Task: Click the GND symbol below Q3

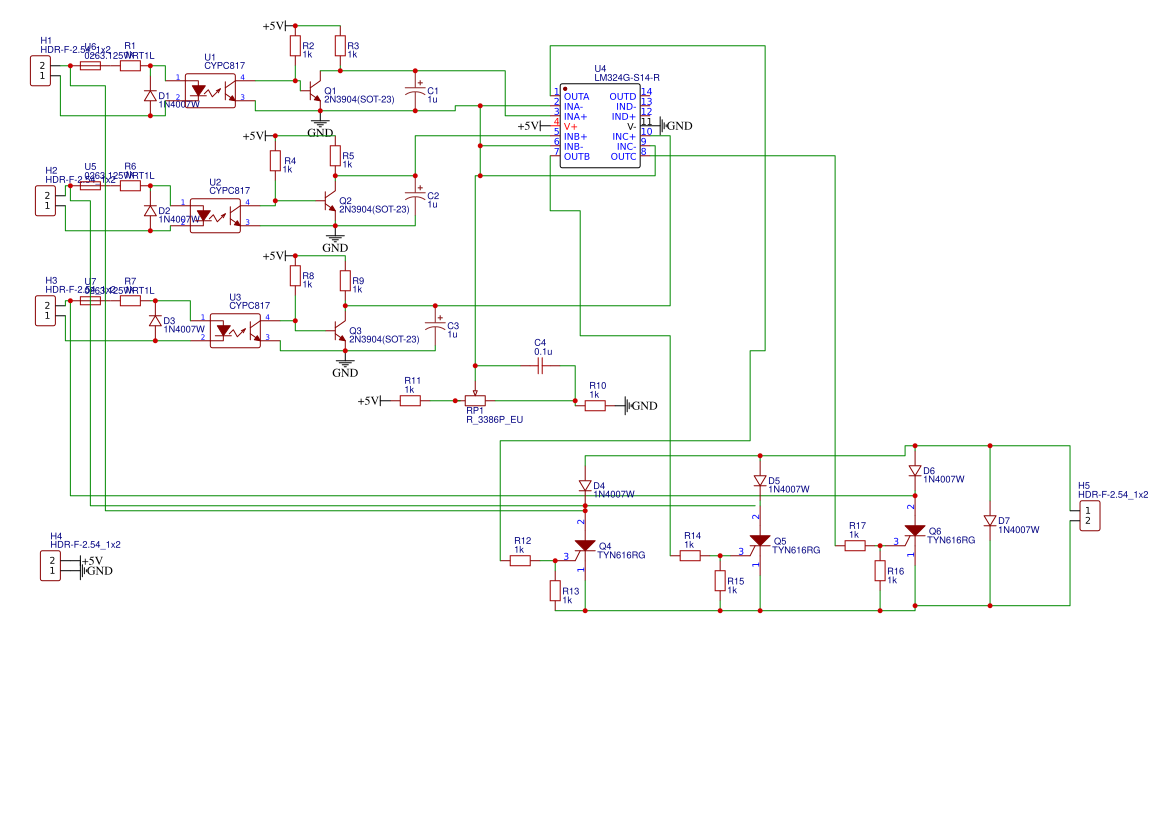Action: coord(344,364)
